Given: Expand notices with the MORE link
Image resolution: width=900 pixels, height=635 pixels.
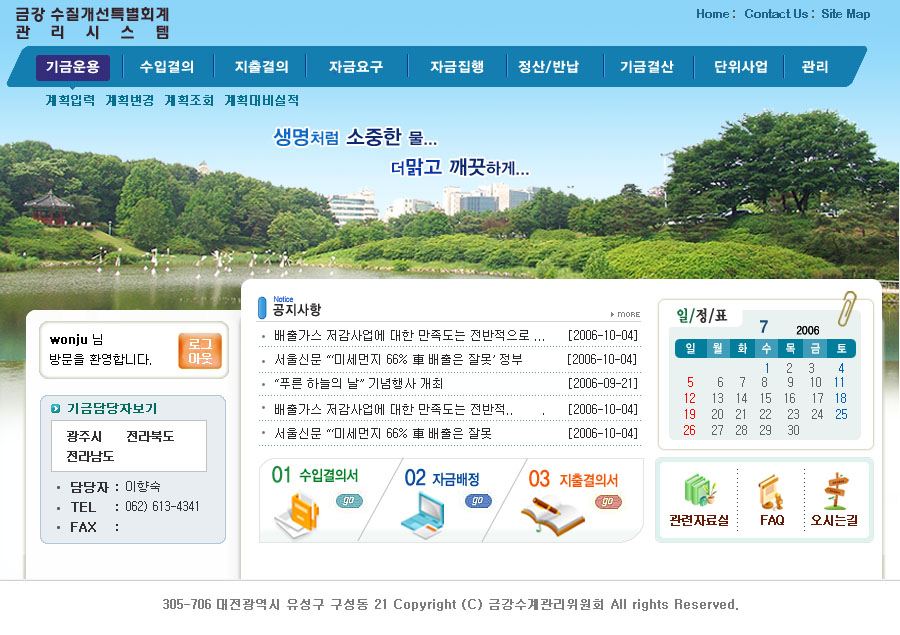Looking at the screenshot, I should click(x=626, y=314).
